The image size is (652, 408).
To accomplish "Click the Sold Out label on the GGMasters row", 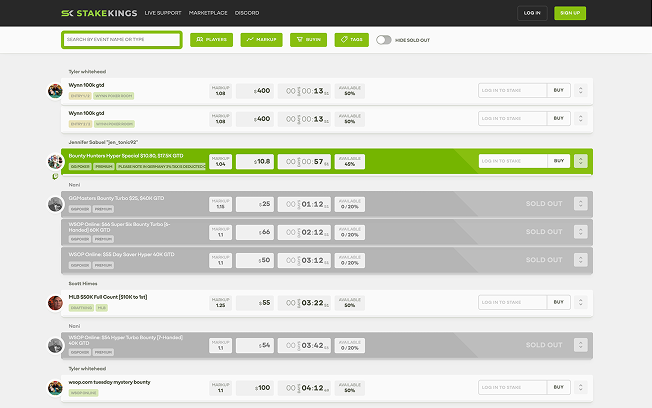I will [x=543, y=204].
